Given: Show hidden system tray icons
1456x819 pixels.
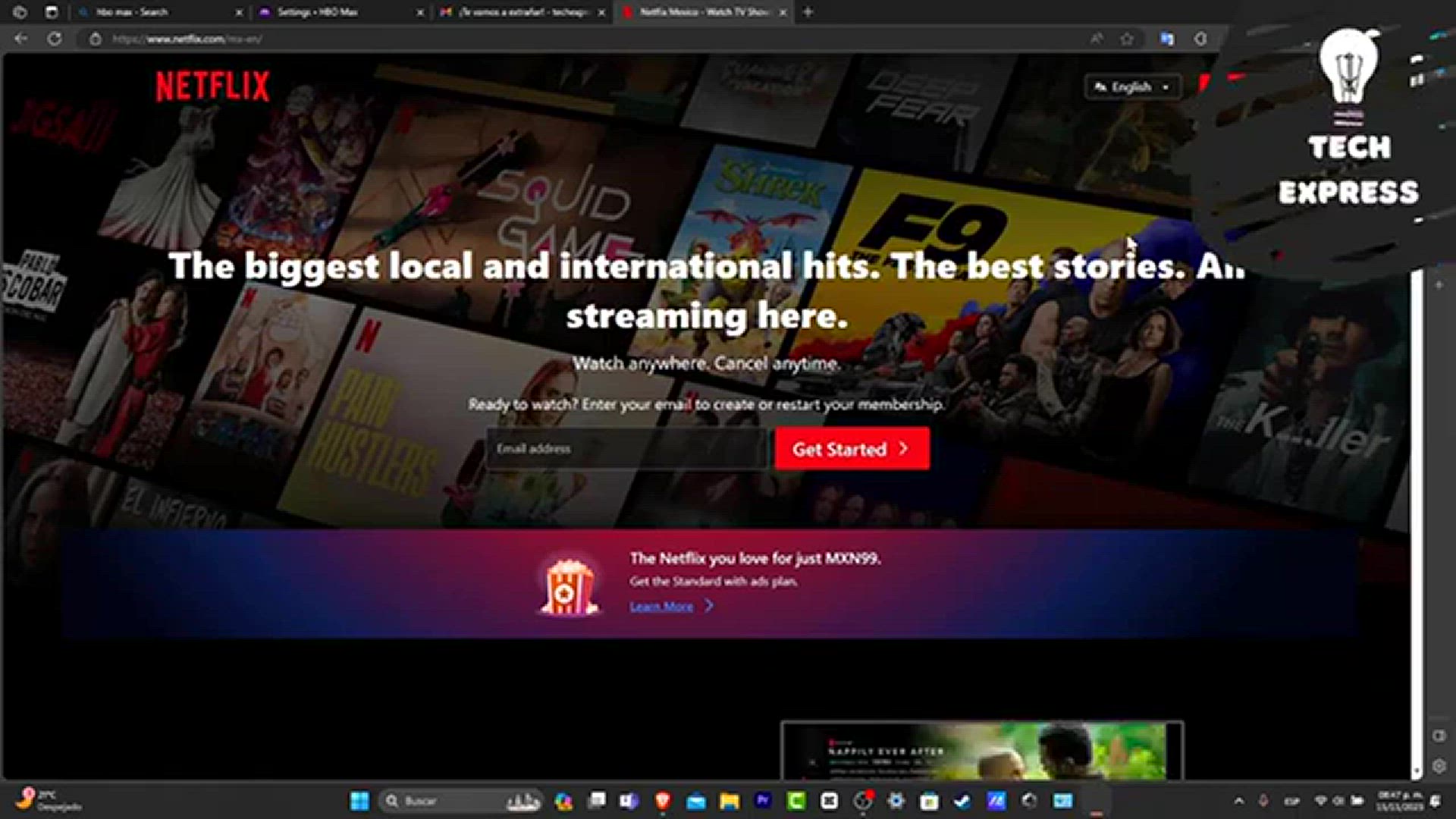Looking at the screenshot, I should click(1239, 801).
